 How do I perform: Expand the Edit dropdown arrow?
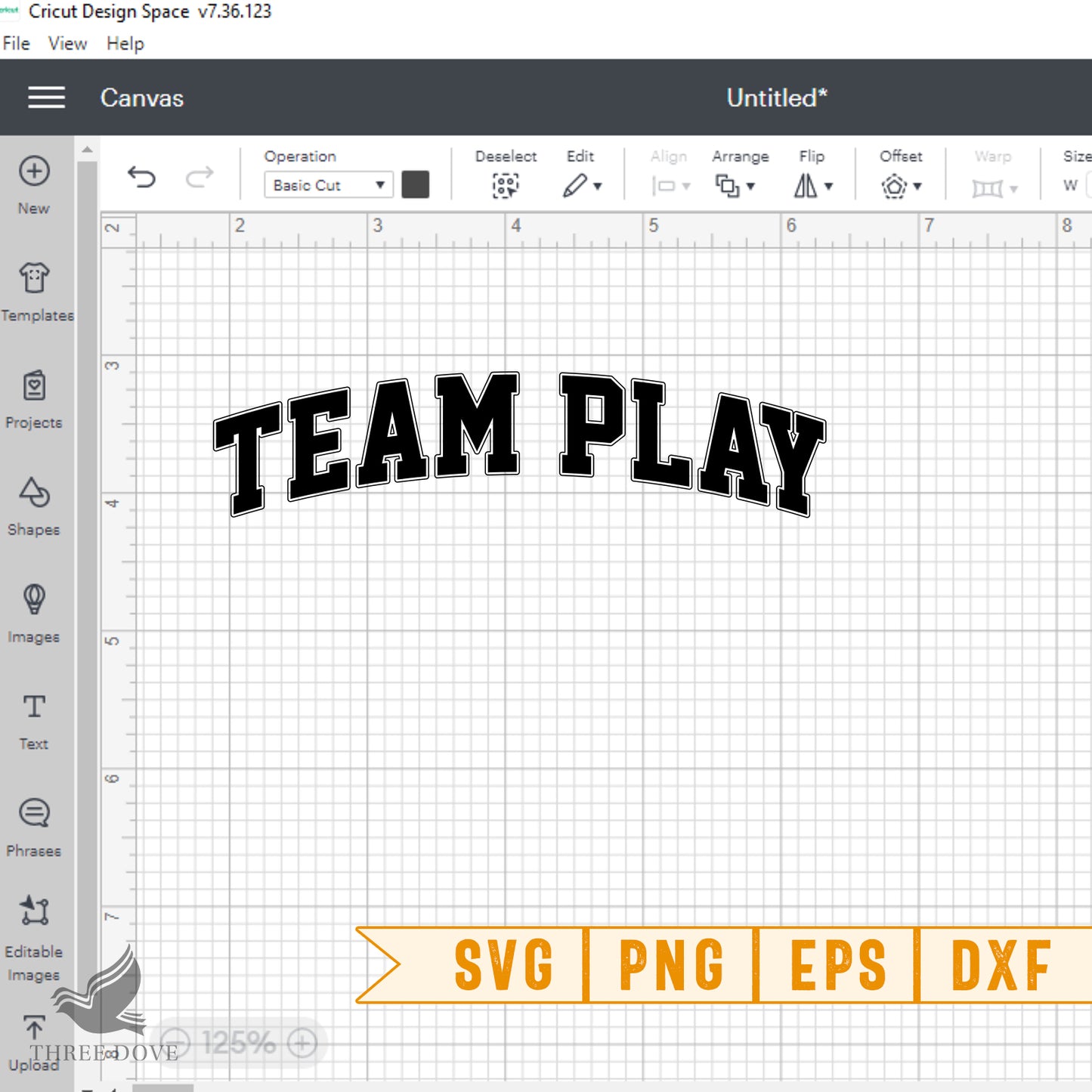click(598, 186)
